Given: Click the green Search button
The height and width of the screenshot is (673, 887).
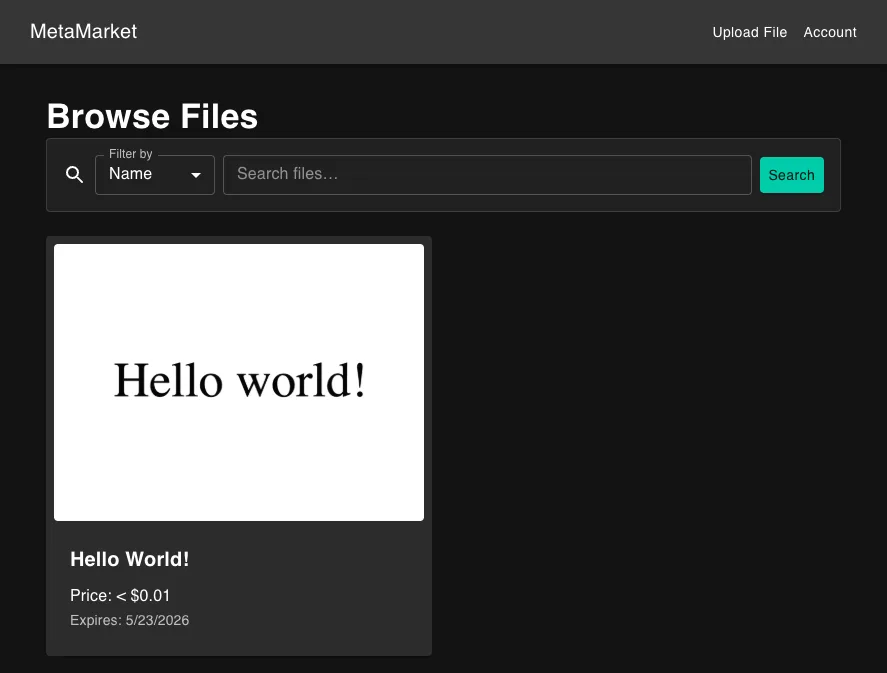Looking at the screenshot, I should (791, 175).
